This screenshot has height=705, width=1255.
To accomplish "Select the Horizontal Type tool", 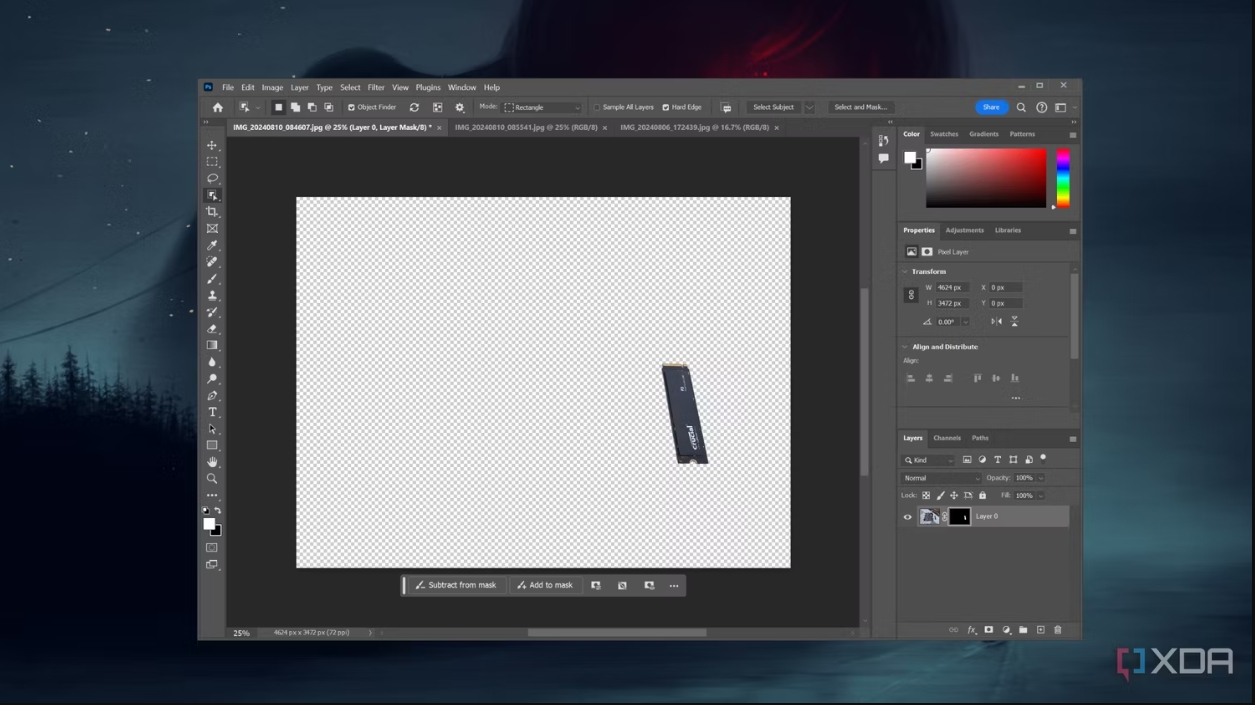I will pyautogui.click(x=212, y=412).
